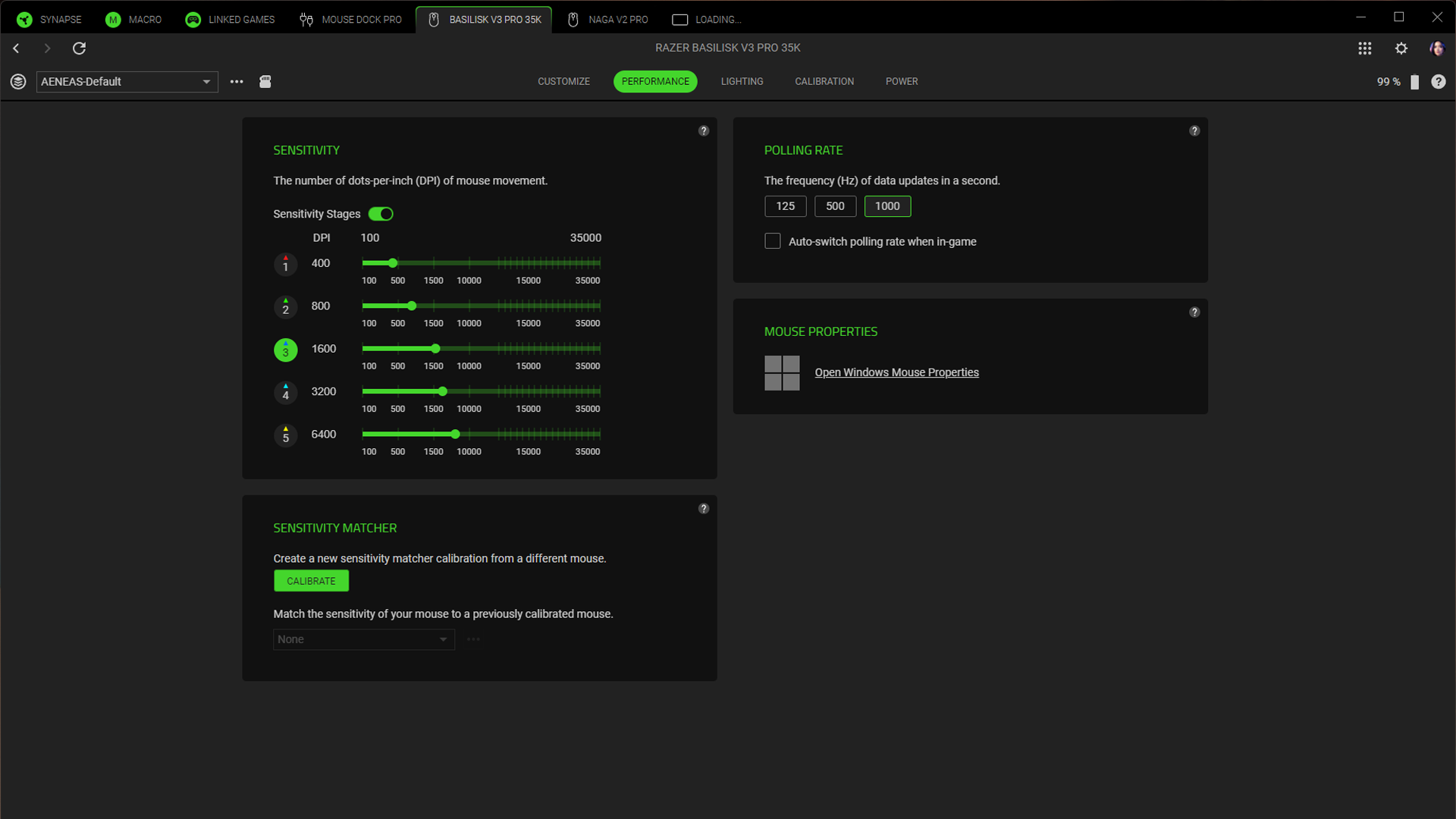Screen dimensions: 1456x819
Task: Open the Synapse home tab
Action: (x=49, y=20)
